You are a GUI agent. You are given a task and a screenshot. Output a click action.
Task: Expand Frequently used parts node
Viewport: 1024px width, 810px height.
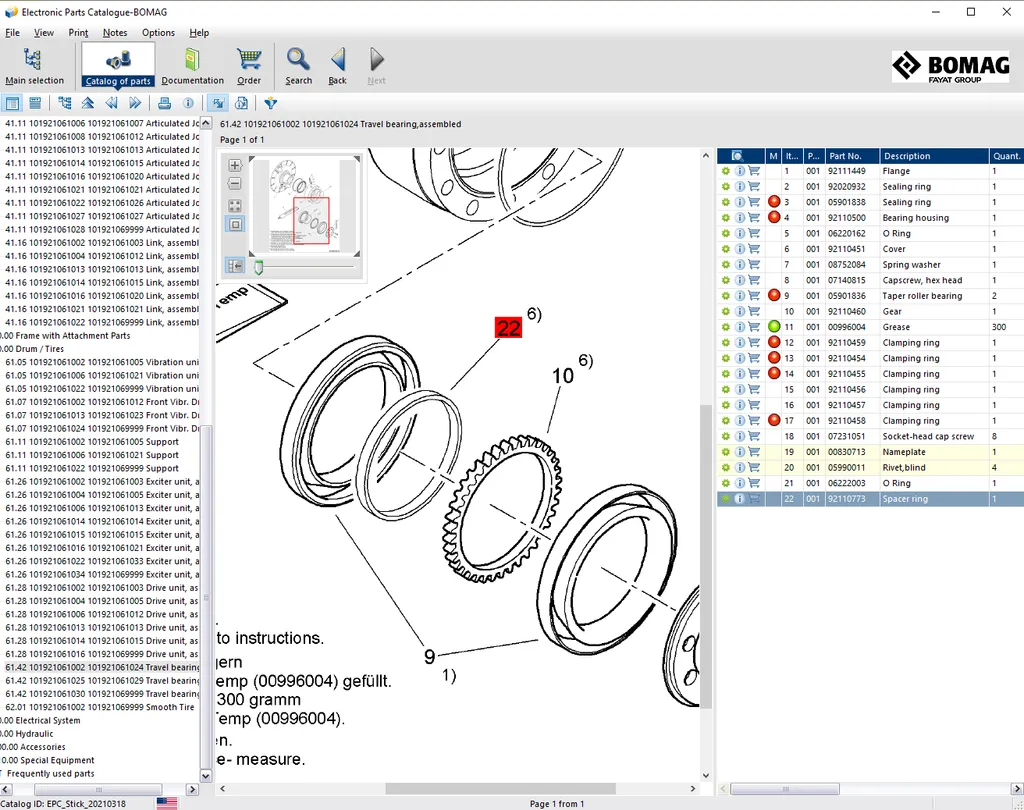tap(48, 773)
